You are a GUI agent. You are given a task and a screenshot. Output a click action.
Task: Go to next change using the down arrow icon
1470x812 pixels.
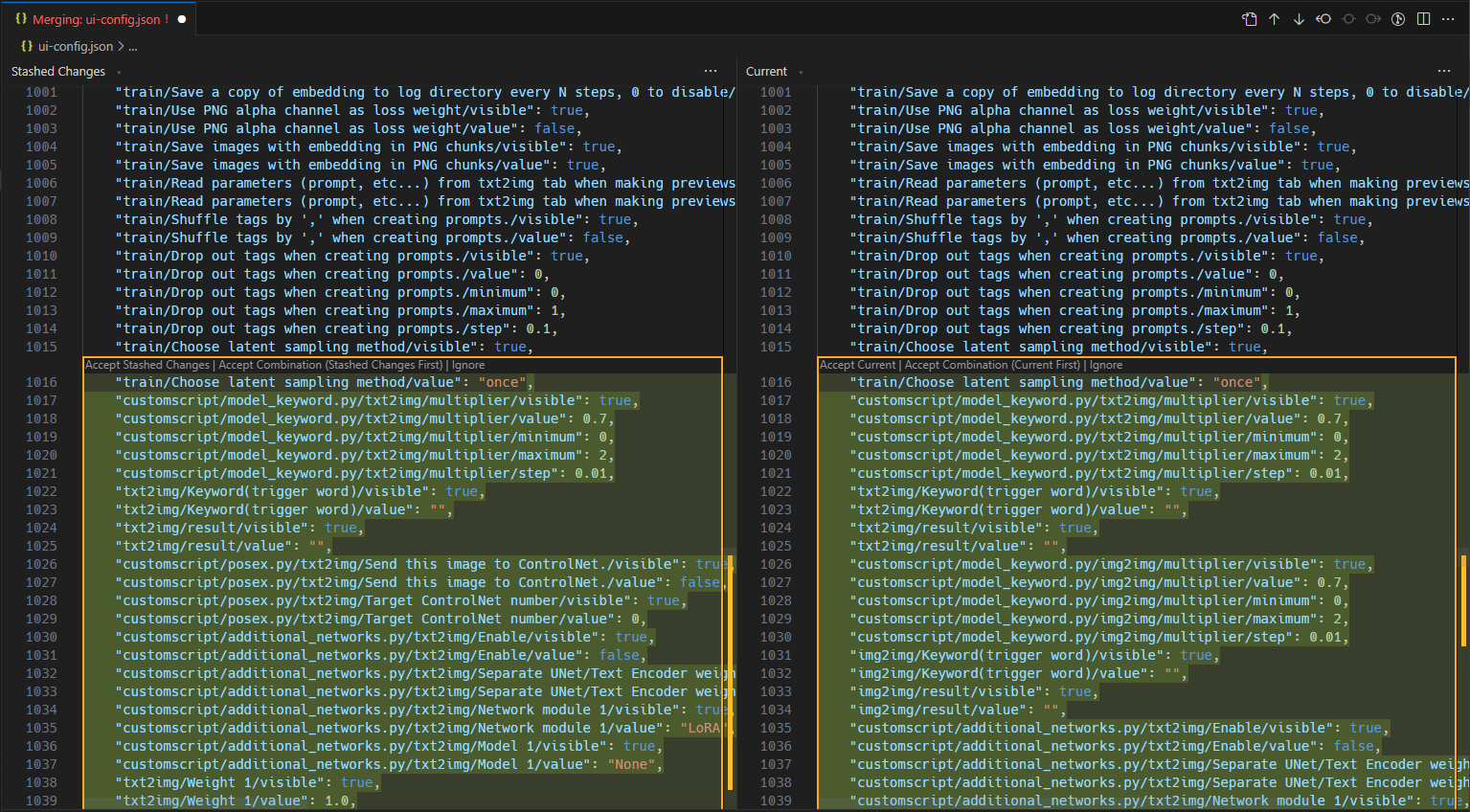[x=1299, y=18]
